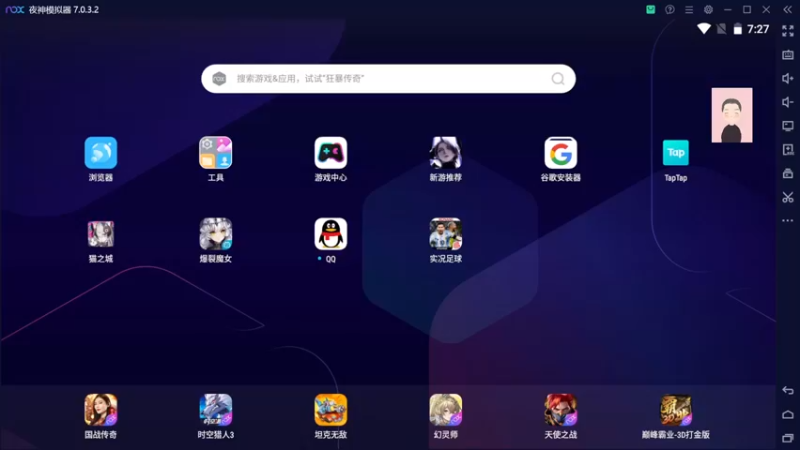Screen dimensions: 800x450
Task: Open 巅峰霸业-3D打金版 from the dock
Action: 676,410
